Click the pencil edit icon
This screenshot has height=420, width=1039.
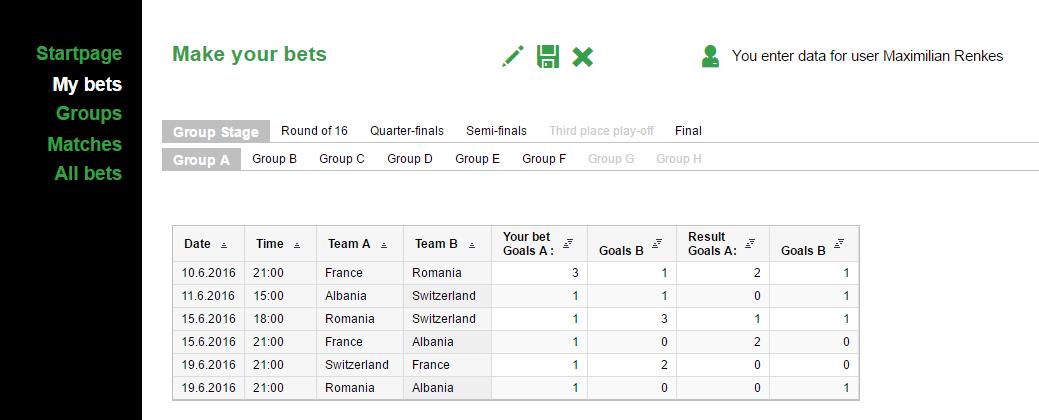513,57
